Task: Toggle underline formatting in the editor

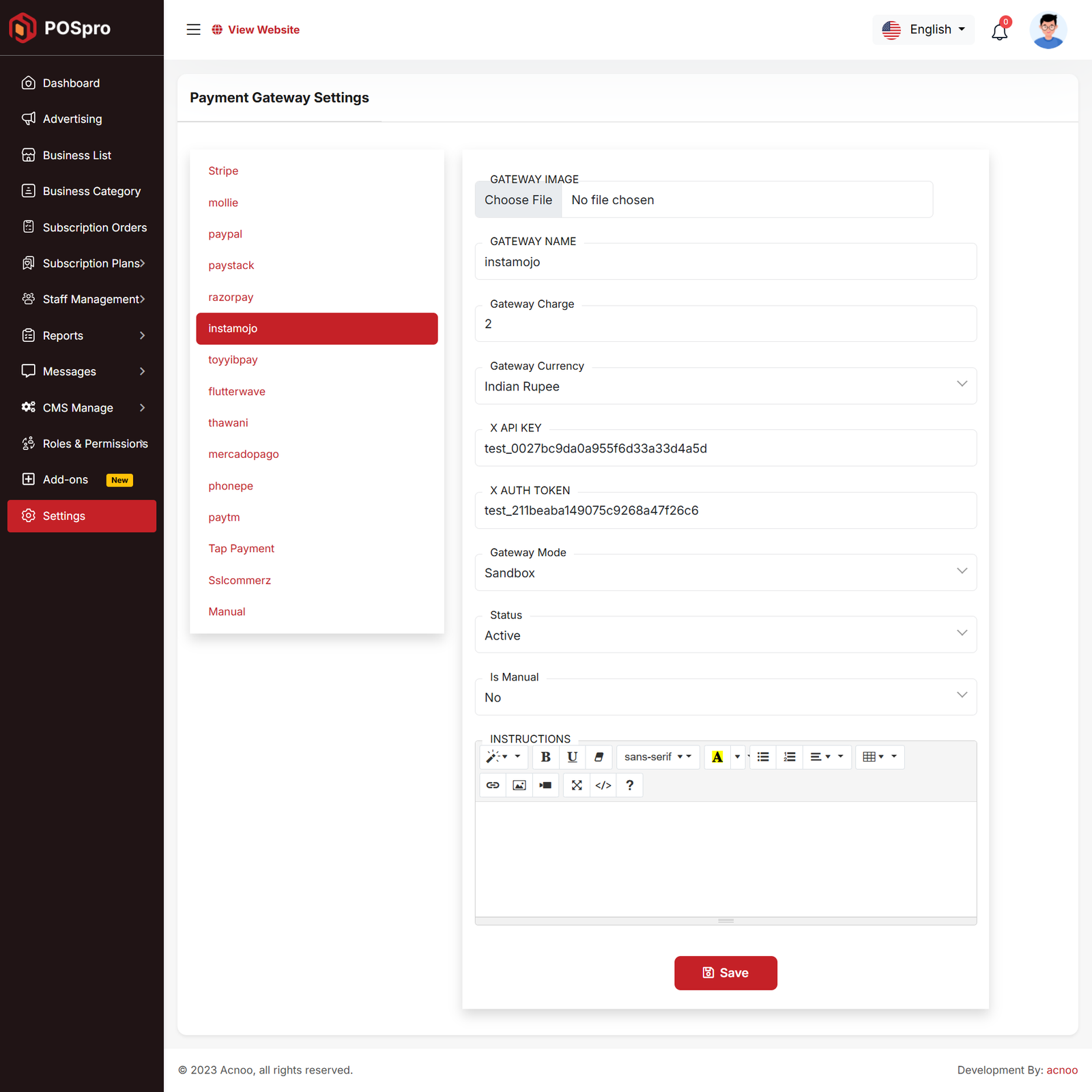Action: click(572, 757)
